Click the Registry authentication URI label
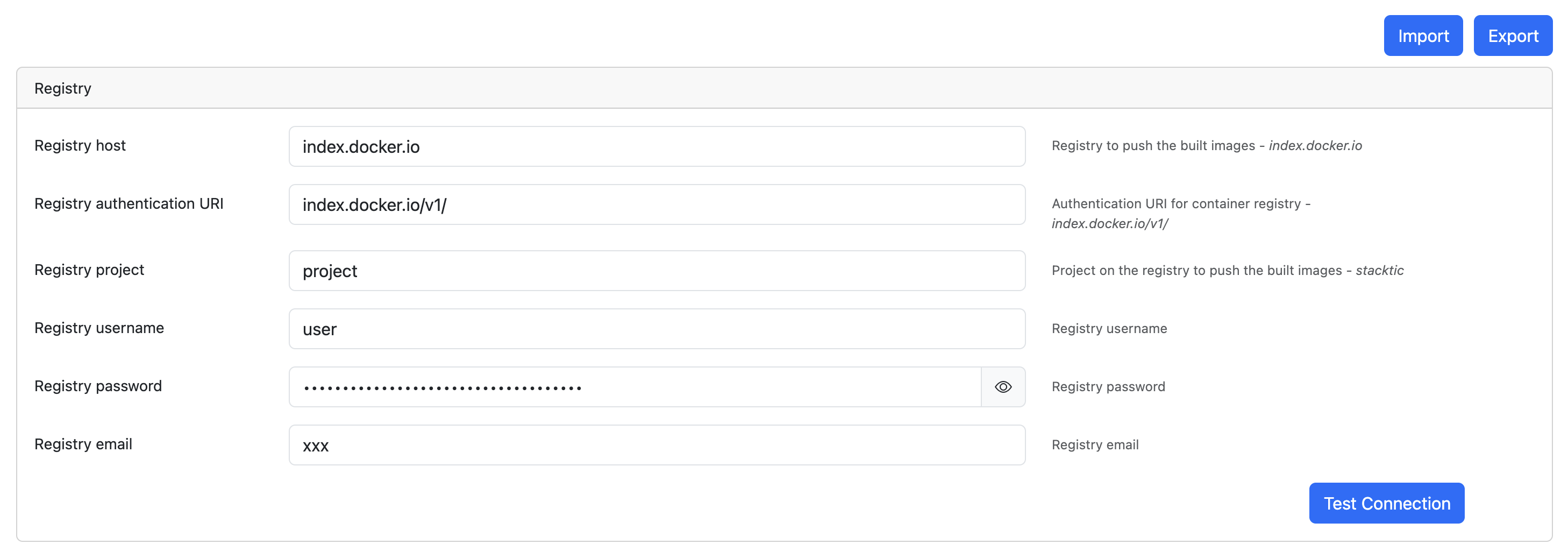The width and height of the screenshot is (1568, 551). click(x=129, y=203)
